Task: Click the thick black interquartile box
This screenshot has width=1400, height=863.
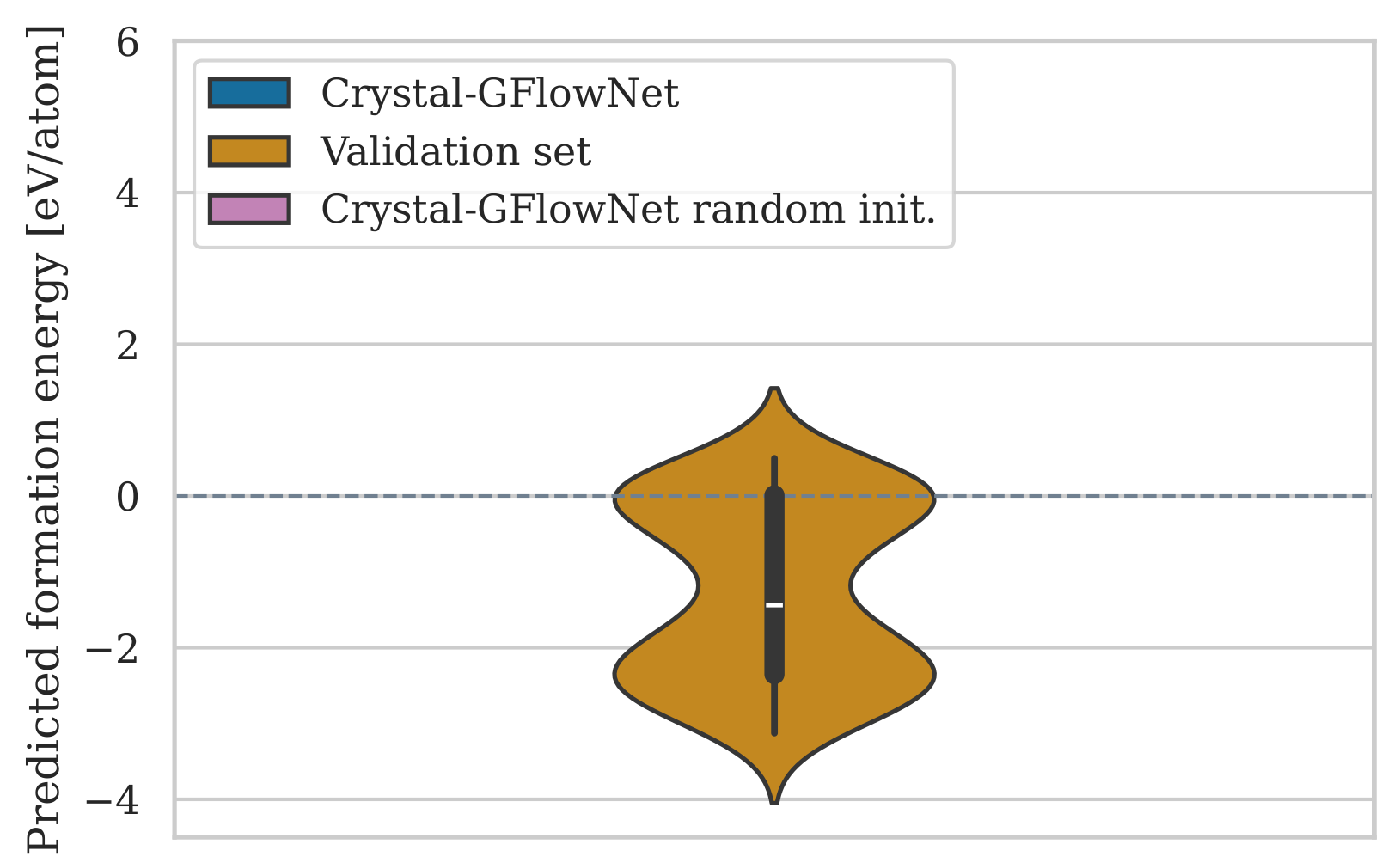Action: click(x=774, y=550)
